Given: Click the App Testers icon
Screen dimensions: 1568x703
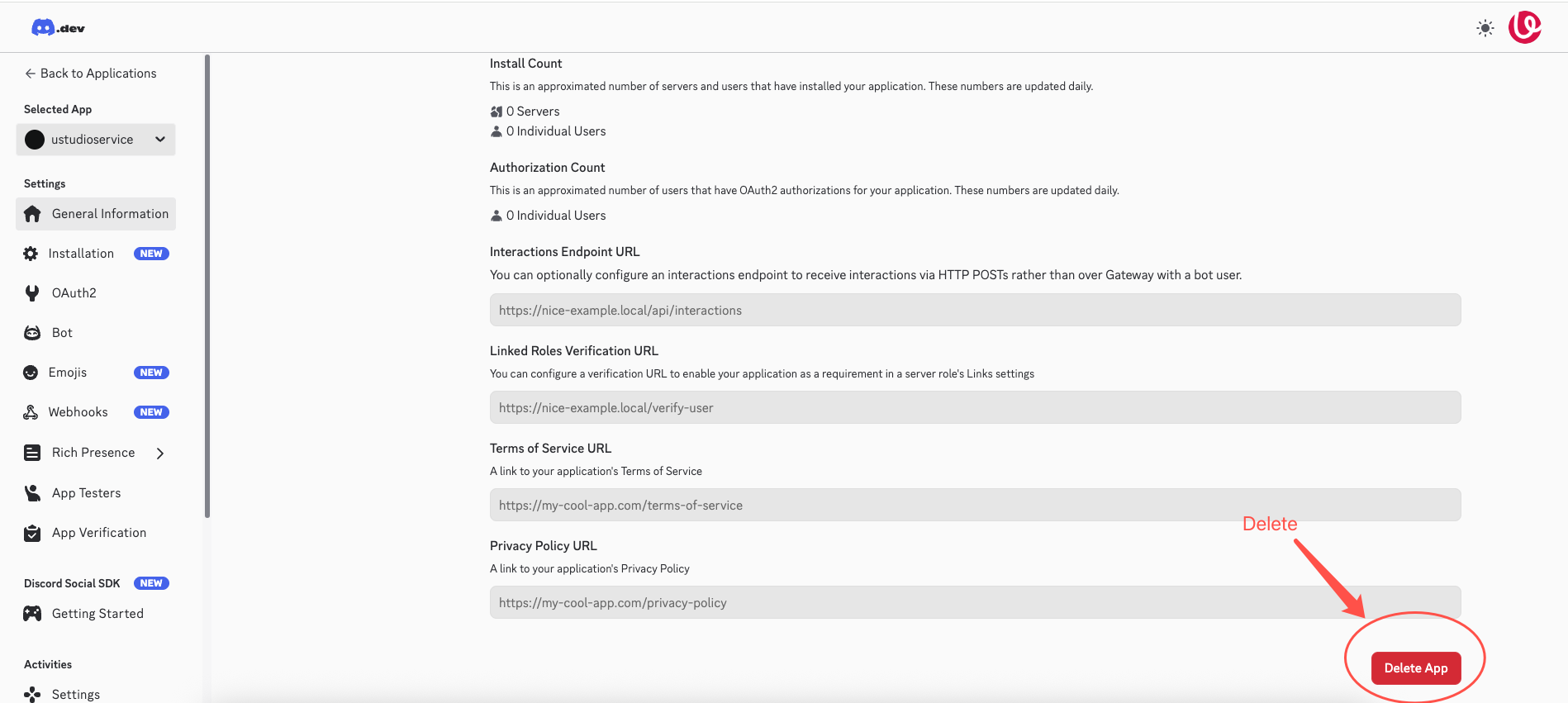Looking at the screenshot, I should (32, 493).
